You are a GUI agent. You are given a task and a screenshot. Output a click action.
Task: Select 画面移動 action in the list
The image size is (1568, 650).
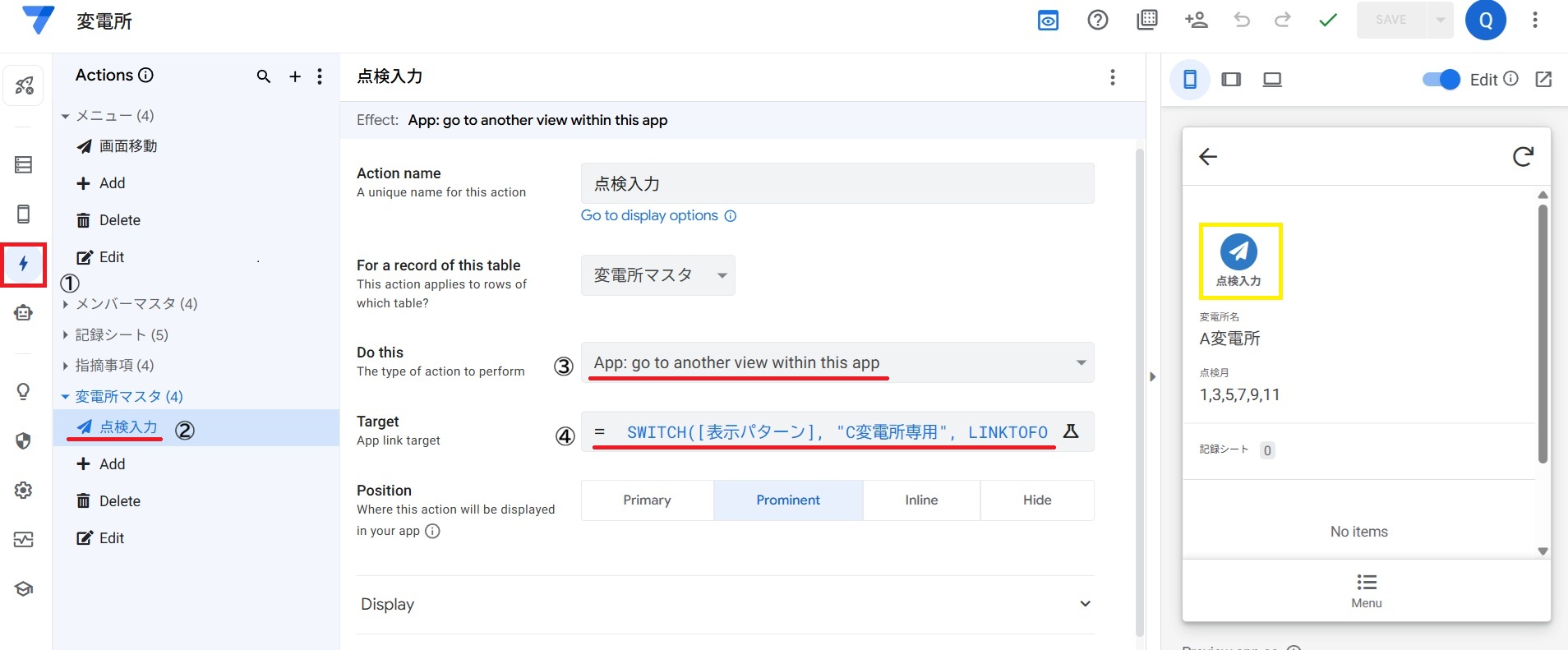coord(127,146)
